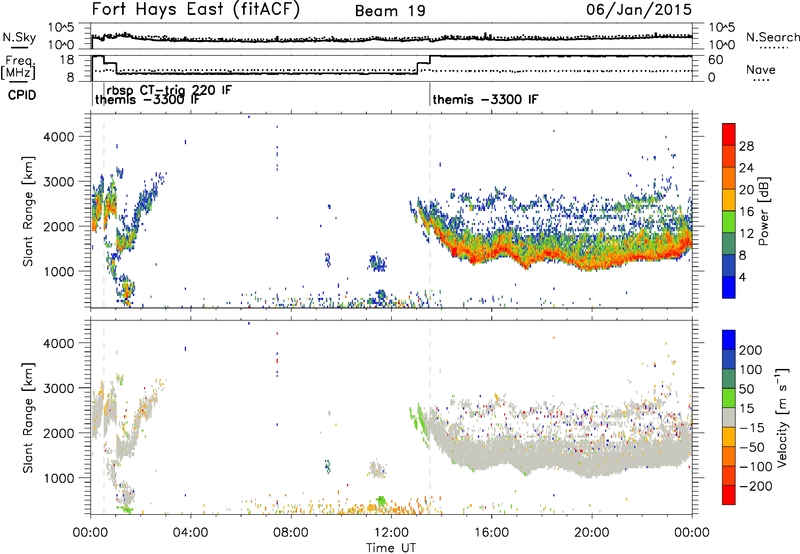Click the 'N.Search' legend label
The width and height of the screenshot is (800, 554).
(x=772, y=37)
